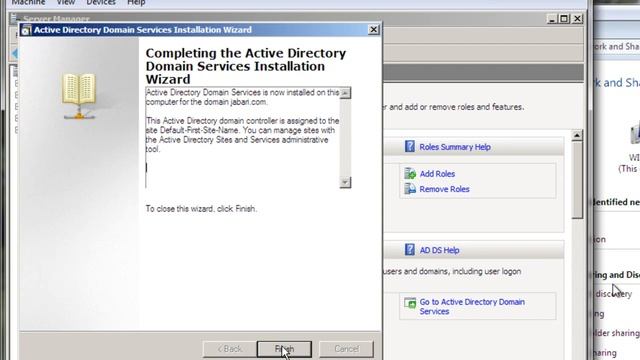Click Go to Active Directory Domain Services icon
The height and width of the screenshot is (360, 640).
[410, 303]
